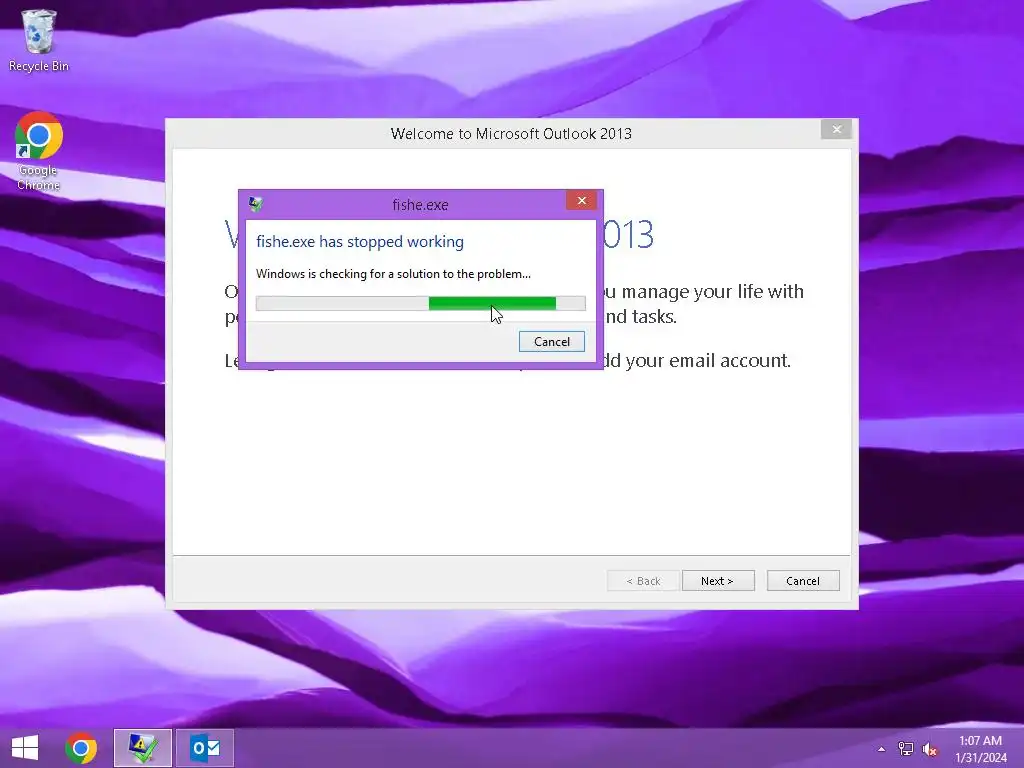Switch to Outlook in the taskbar
The width and height of the screenshot is (1024, 768).
204,748
